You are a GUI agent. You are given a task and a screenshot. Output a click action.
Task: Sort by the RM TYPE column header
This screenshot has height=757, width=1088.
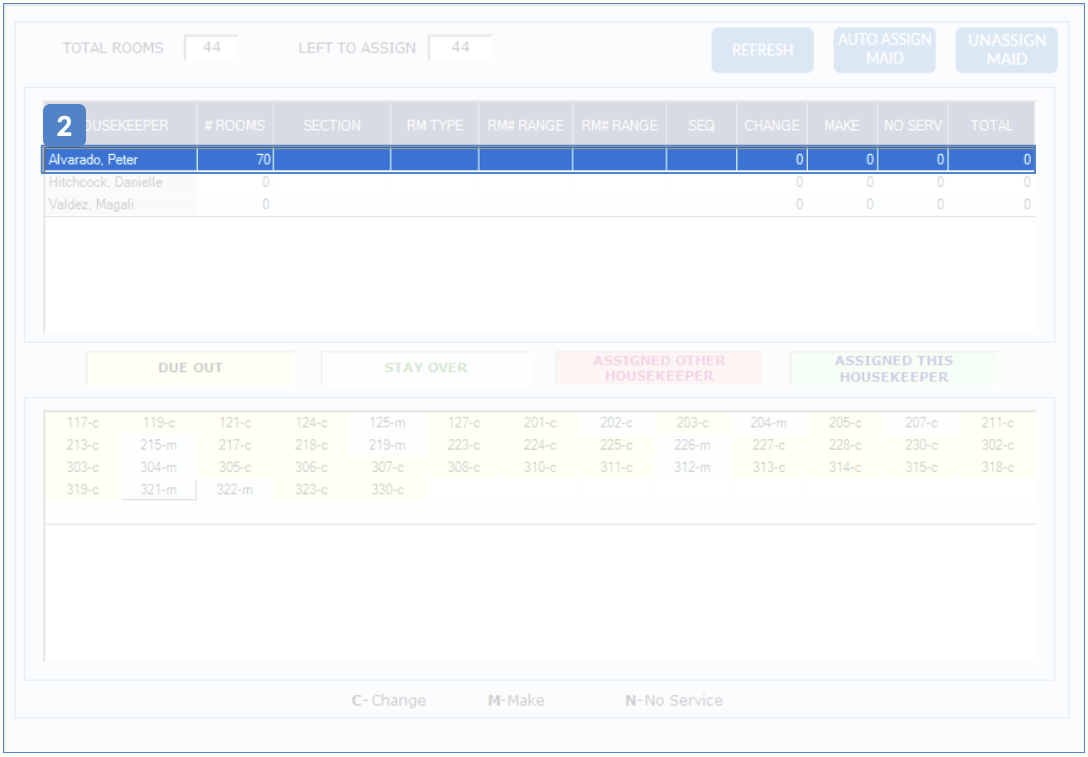(x=434, y=126)
